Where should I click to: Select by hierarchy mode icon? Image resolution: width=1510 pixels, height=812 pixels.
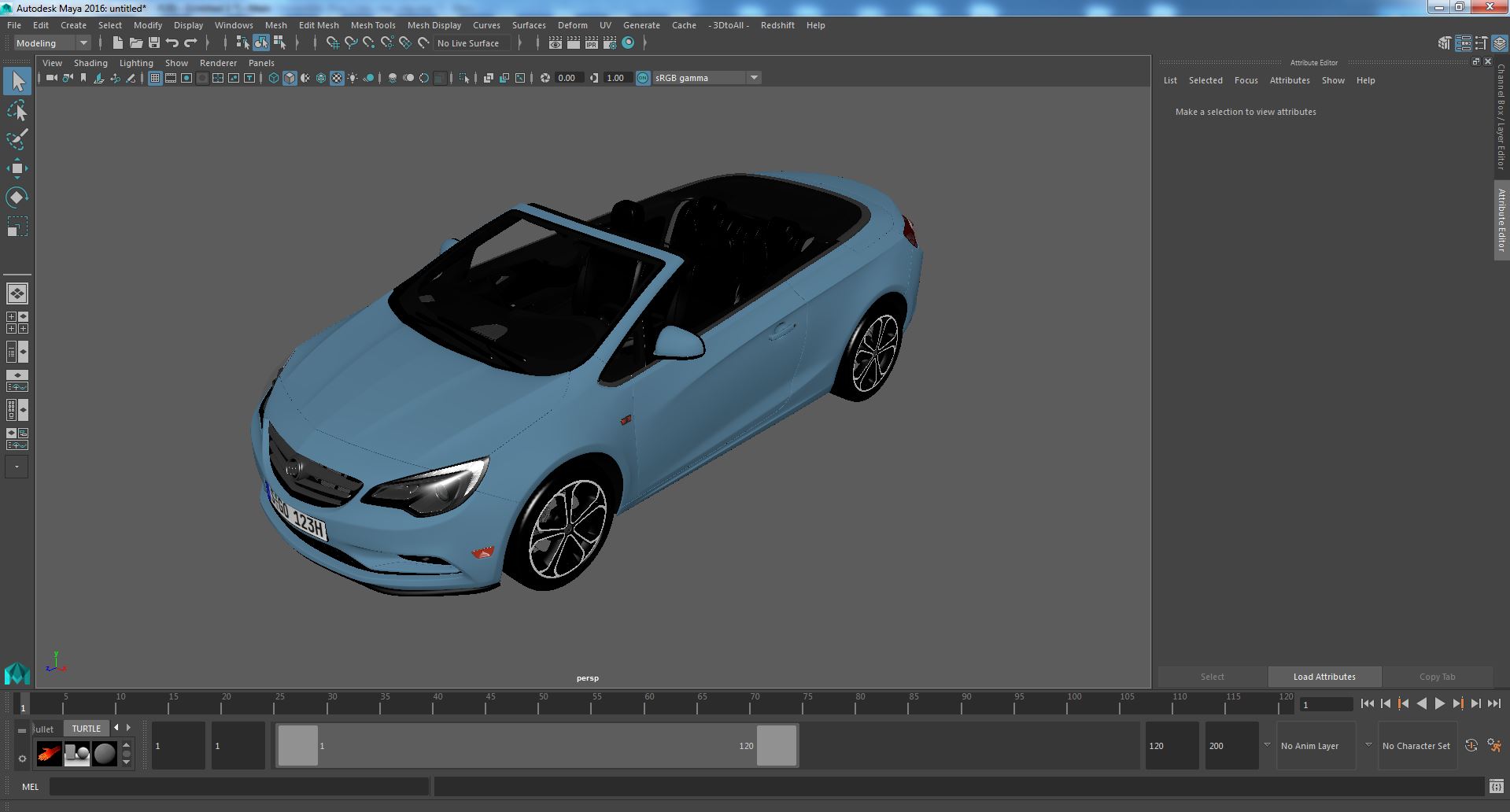[242, 43]
